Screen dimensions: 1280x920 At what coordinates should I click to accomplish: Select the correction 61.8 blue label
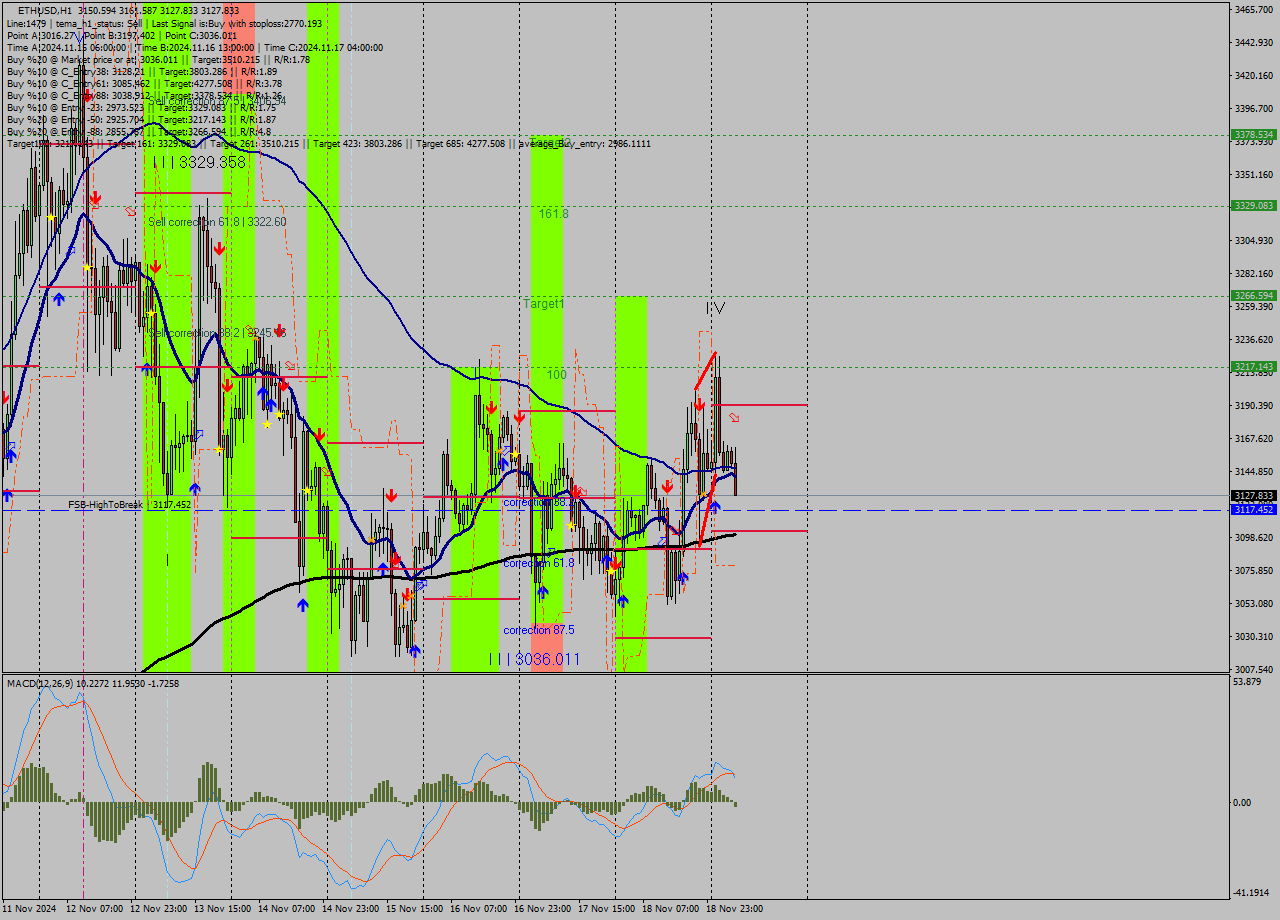point(539,563)
